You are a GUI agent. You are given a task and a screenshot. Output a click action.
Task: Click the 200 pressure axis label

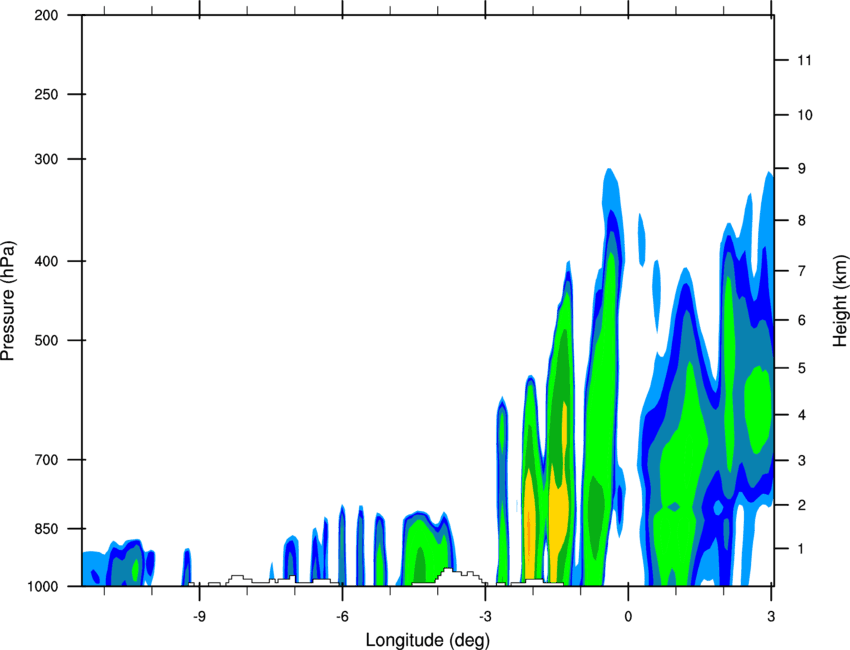[46, 15]
